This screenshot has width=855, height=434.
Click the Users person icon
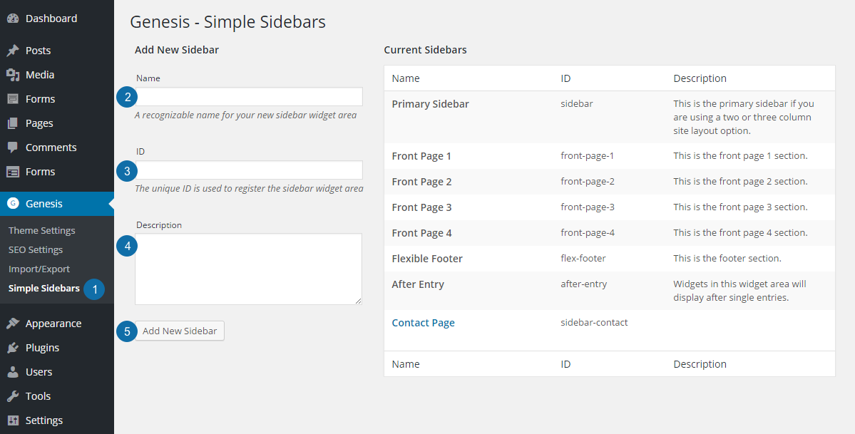(13, 372)
